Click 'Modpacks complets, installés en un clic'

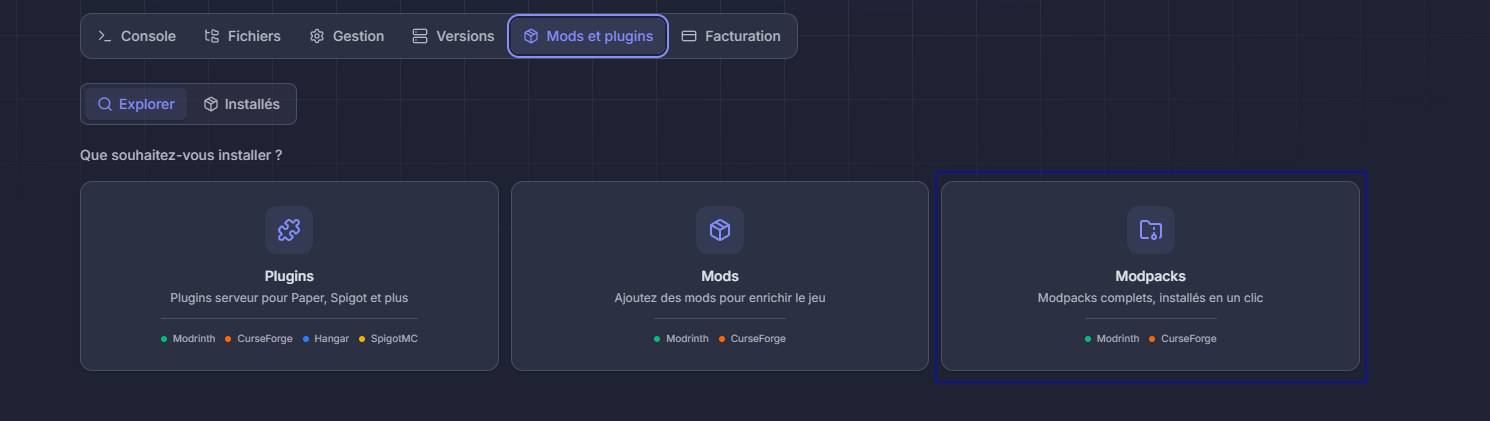tap(1150, 298)
